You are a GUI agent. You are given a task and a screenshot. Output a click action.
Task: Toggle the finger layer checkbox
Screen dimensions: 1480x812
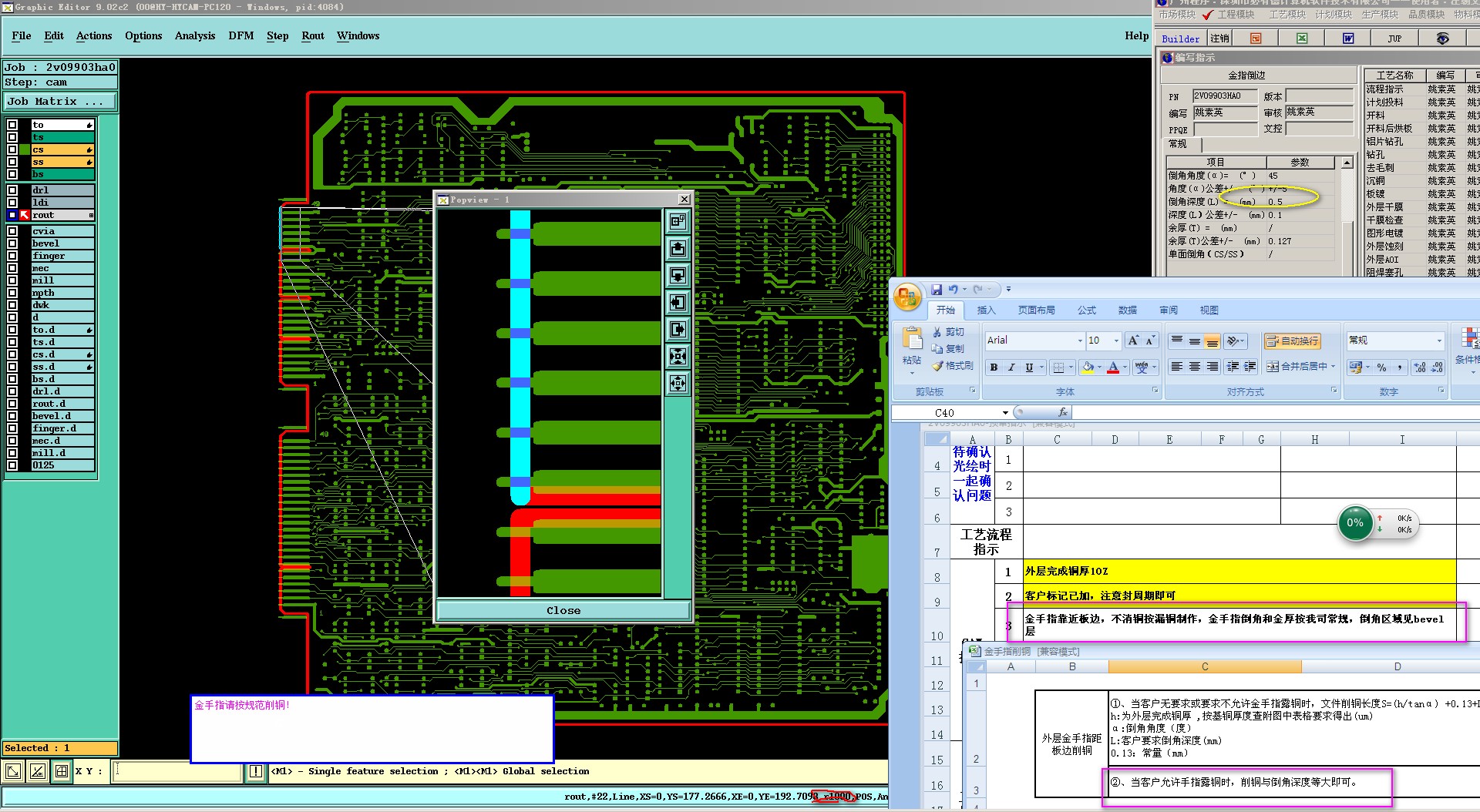(12, 256)
